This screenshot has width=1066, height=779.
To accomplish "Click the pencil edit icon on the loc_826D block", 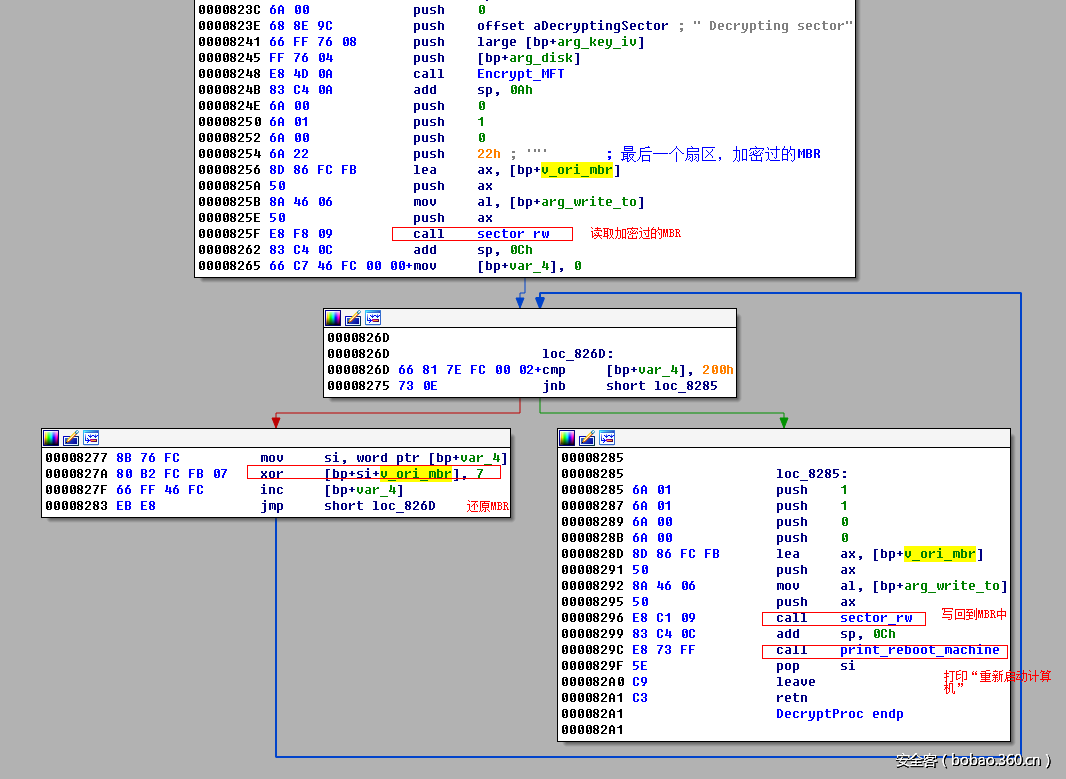I will click(x=353, y=318).
